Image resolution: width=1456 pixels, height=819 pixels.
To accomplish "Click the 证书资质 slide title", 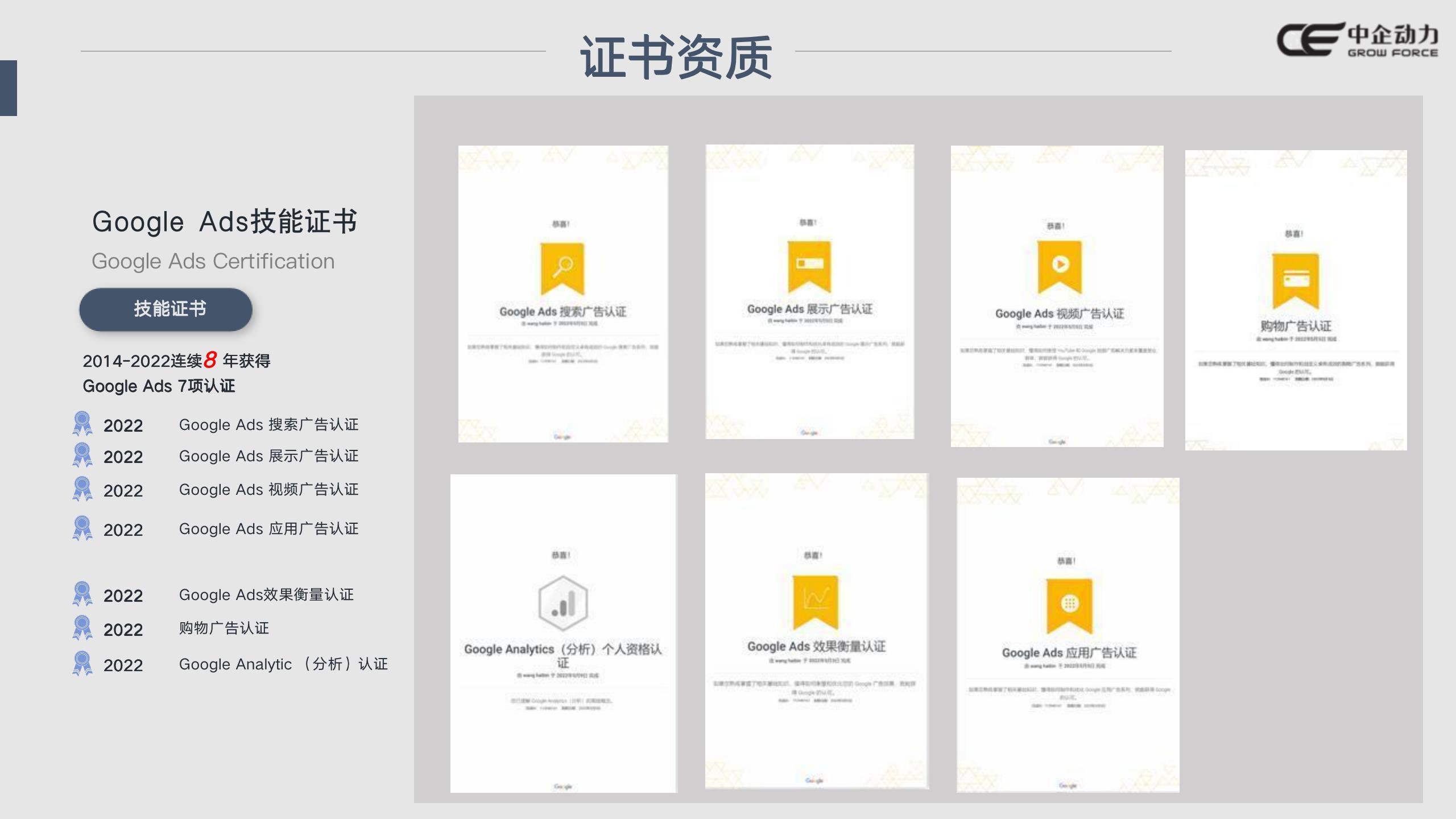I will click(x=676, y=57).
